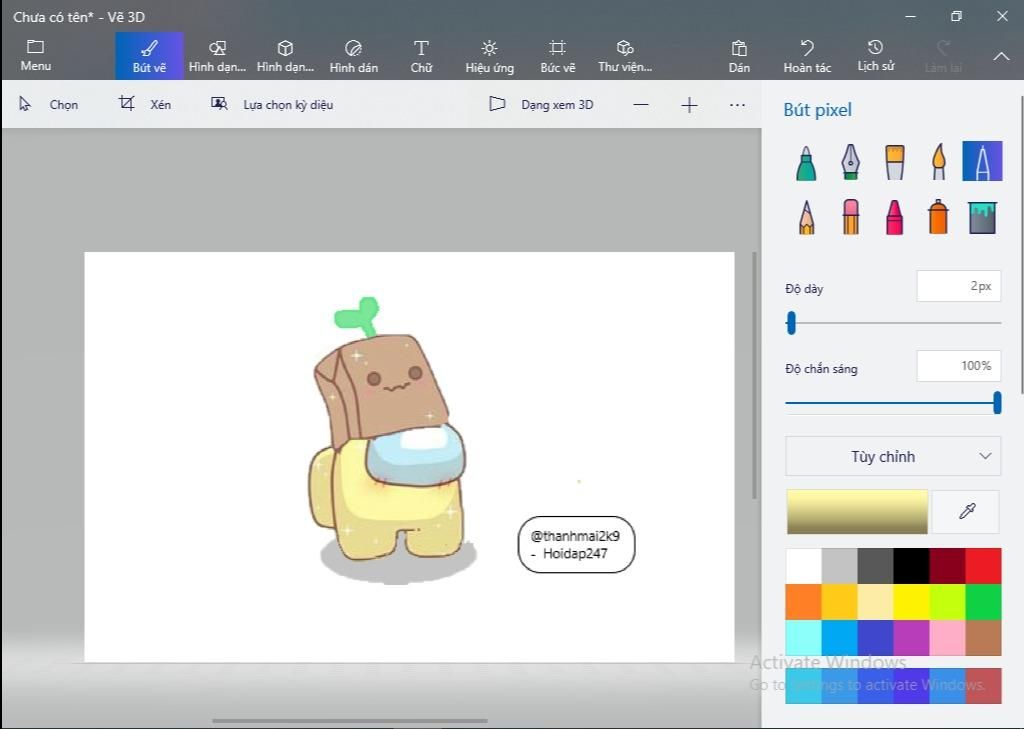Pick the bright yellow color swatch
This screenshot has height=729, width=1024.
point(911,602)
